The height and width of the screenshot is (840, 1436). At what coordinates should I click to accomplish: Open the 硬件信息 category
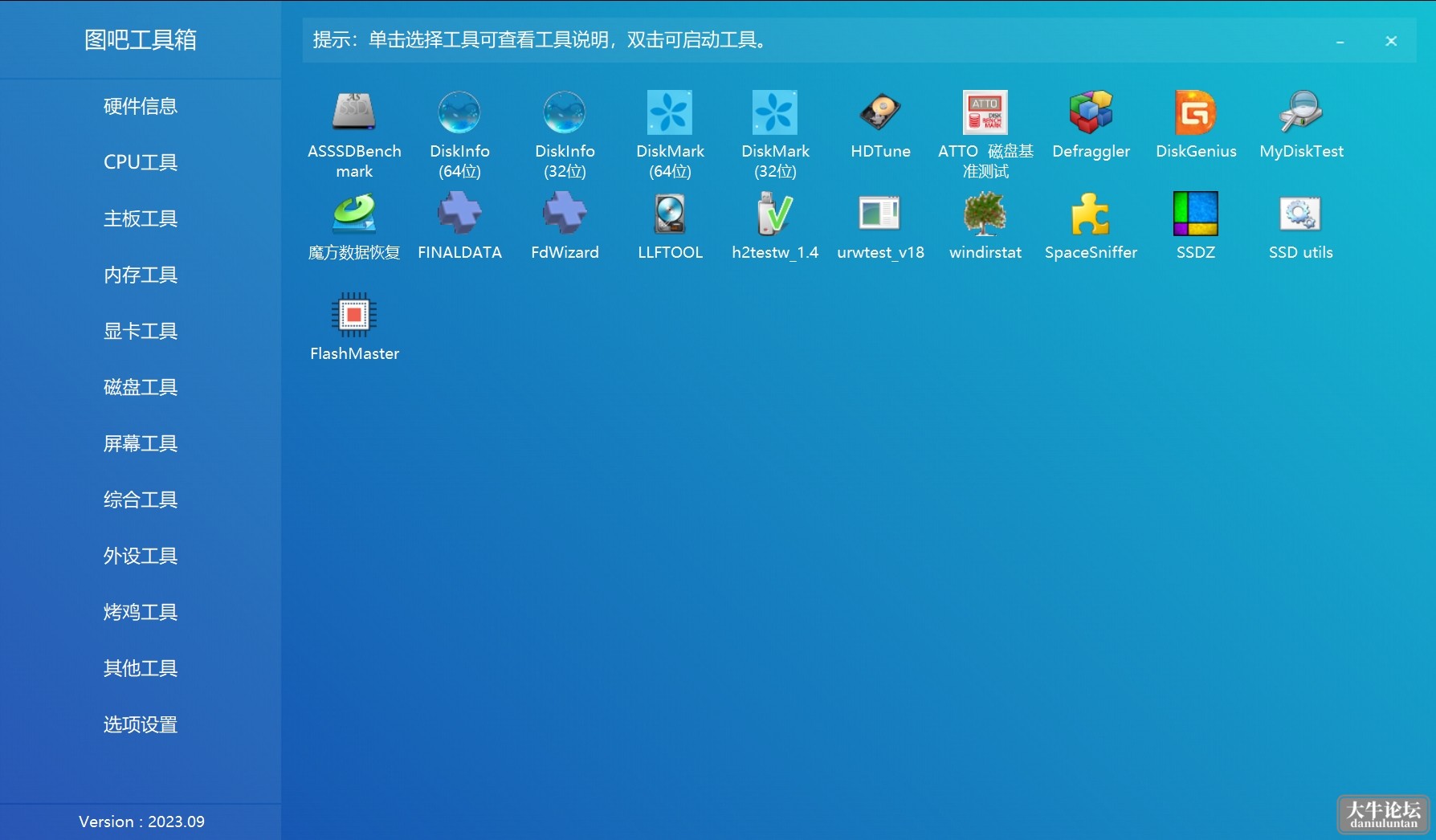pos(141,106)
